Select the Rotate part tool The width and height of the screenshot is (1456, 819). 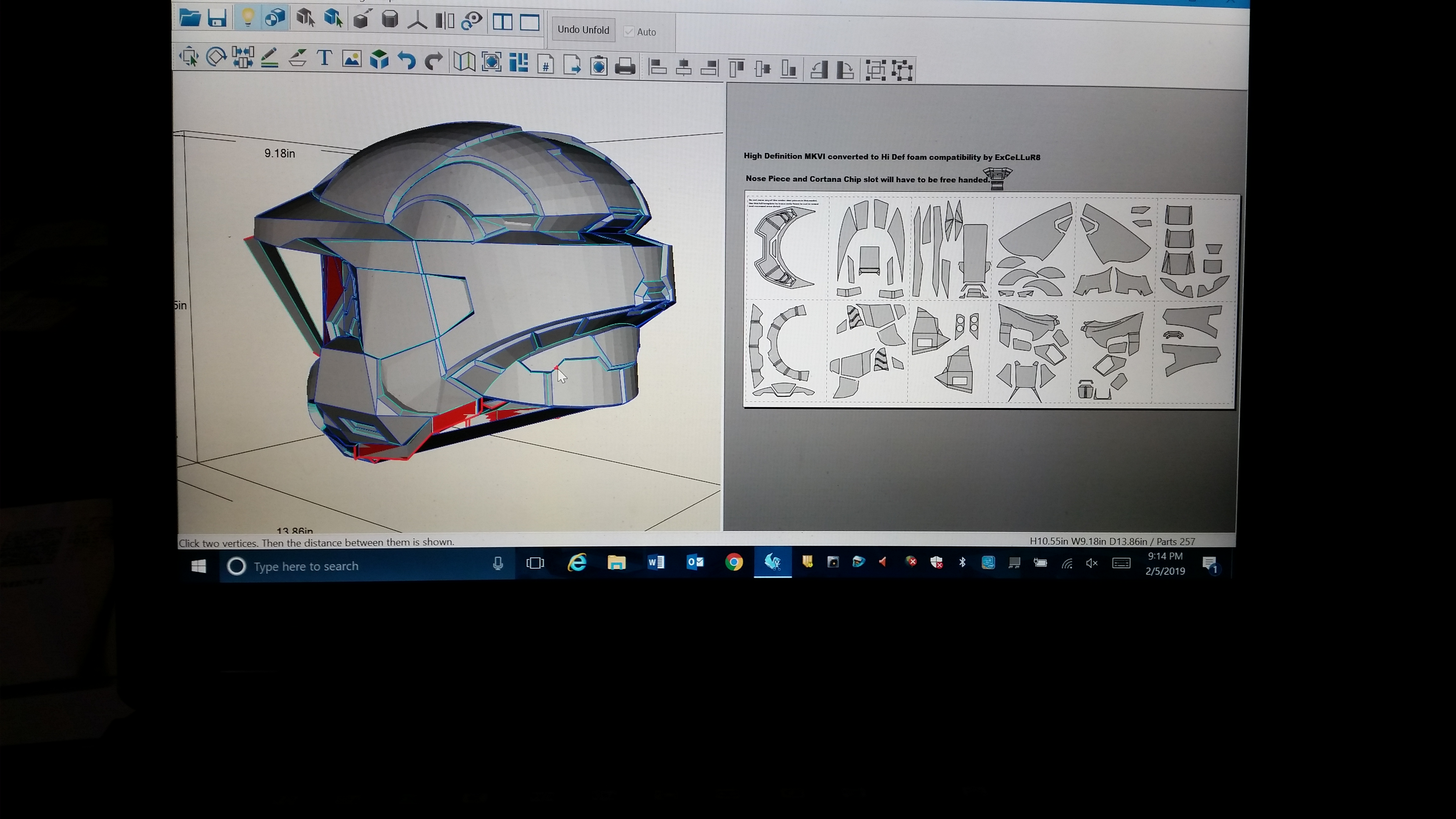pos(216,57)
